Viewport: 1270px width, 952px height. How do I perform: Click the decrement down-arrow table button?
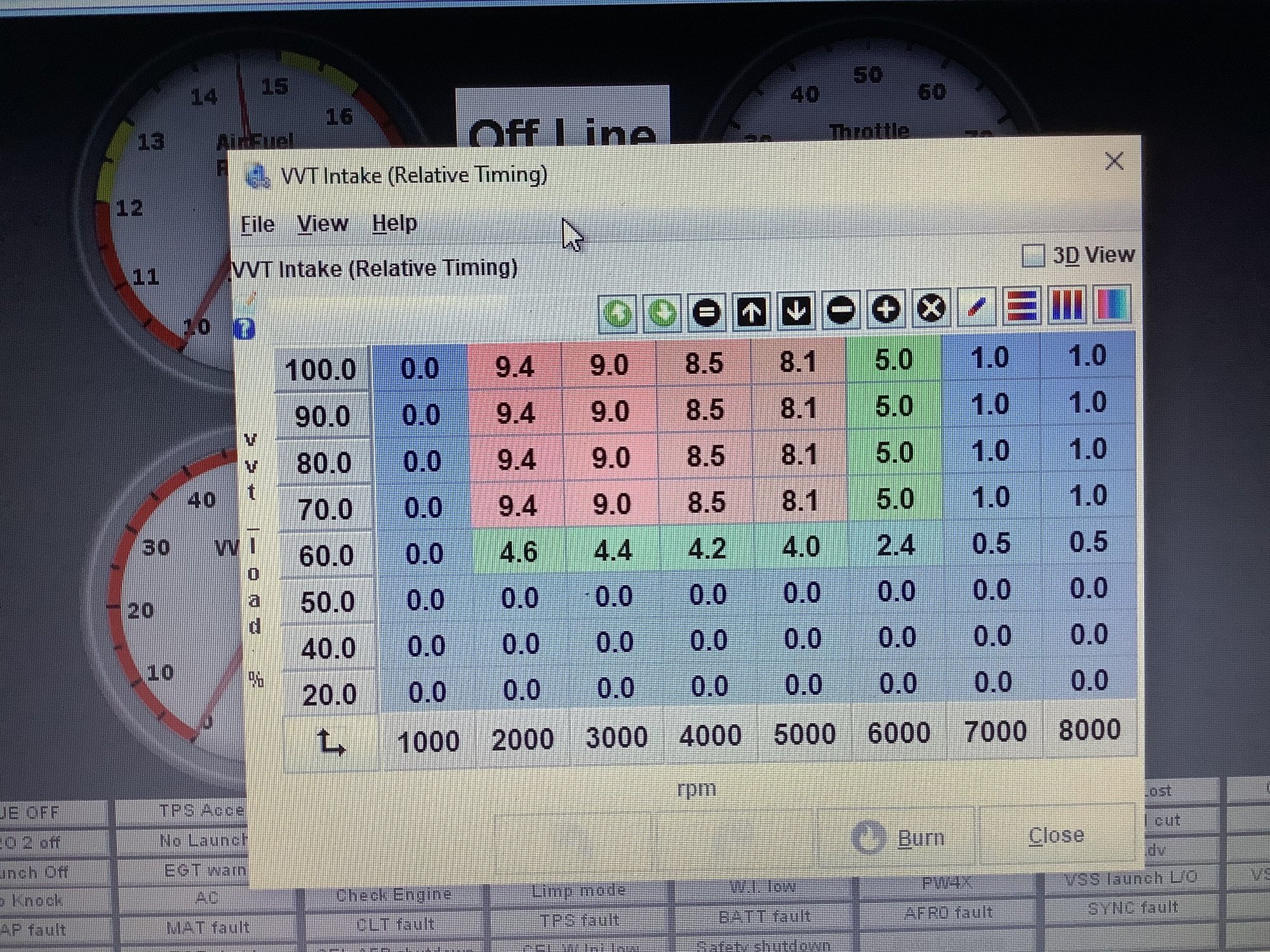796,311
